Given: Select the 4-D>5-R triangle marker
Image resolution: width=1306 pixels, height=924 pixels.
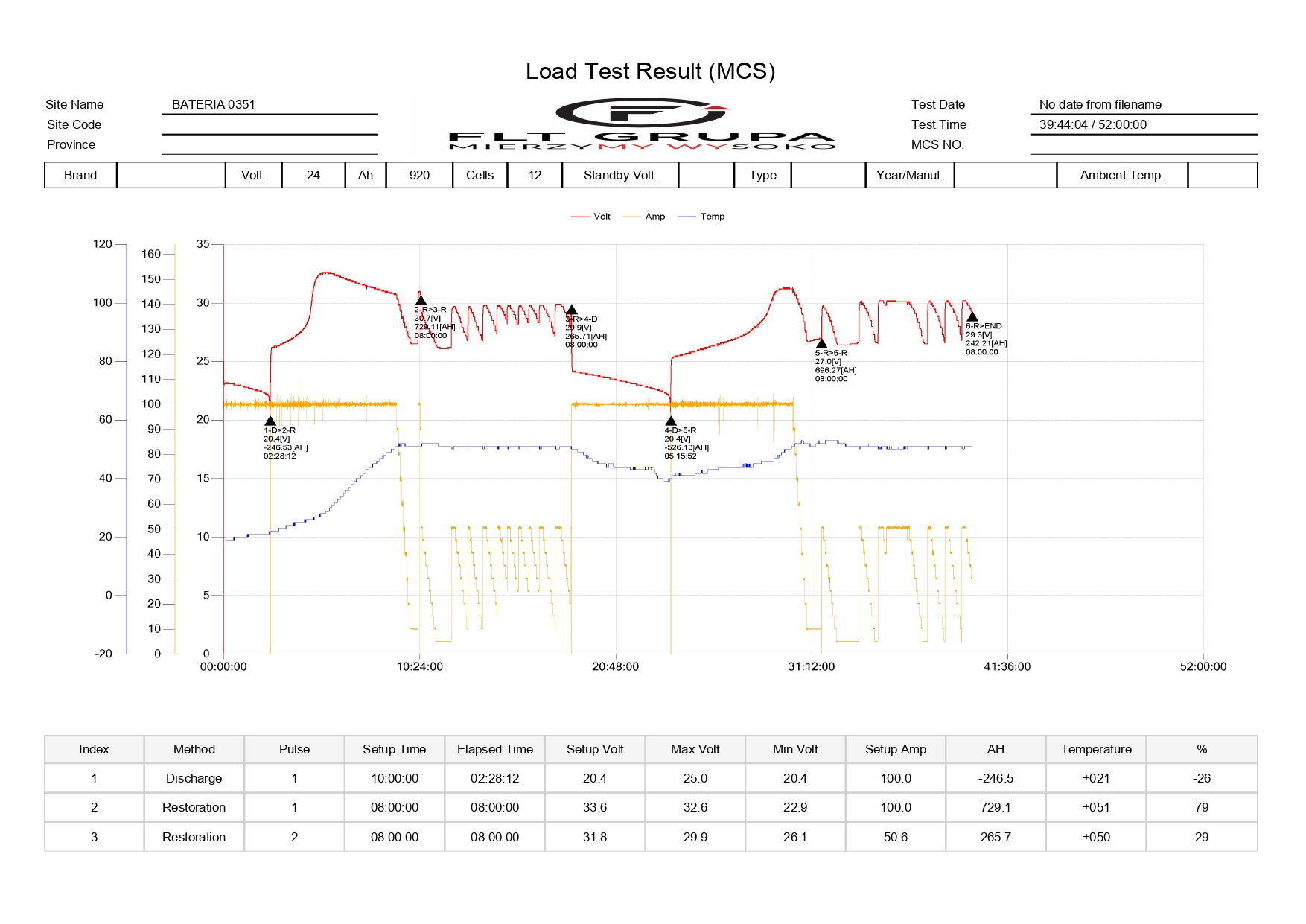Looking at the screenshot, I should pos(671,421).
